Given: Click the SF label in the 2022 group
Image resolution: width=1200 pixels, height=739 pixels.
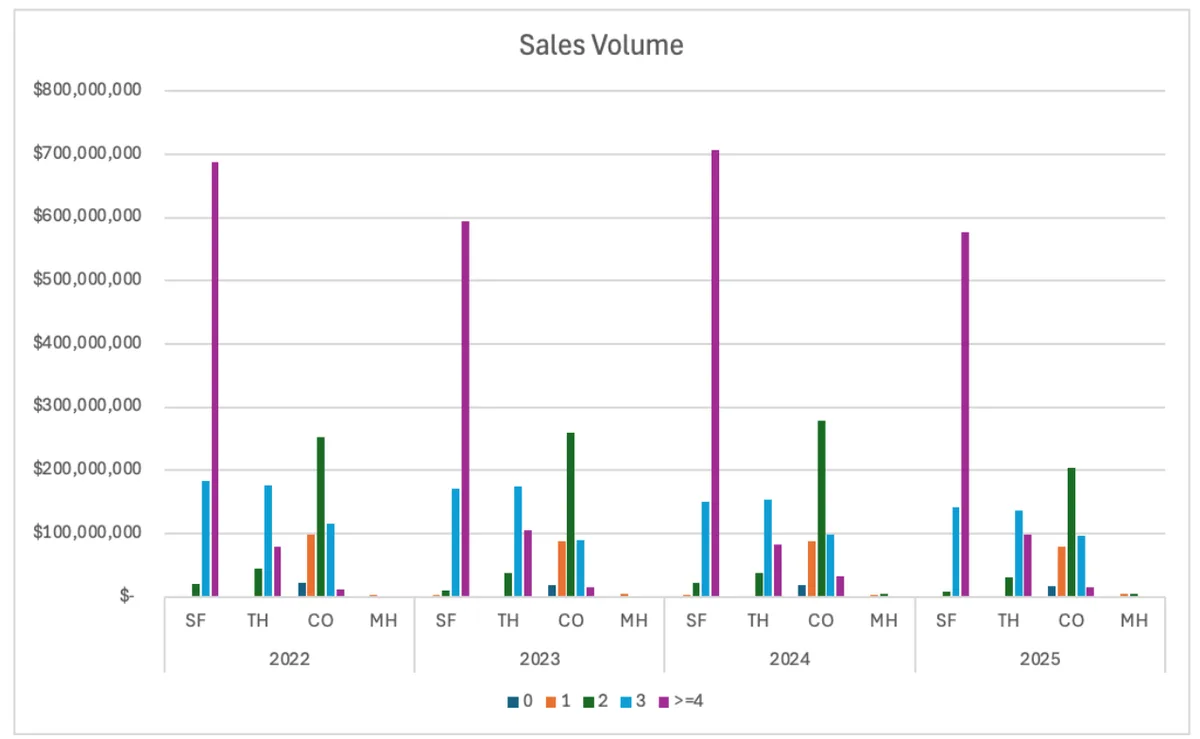Looking at the screenshot, I should click(x=196, y=621).
